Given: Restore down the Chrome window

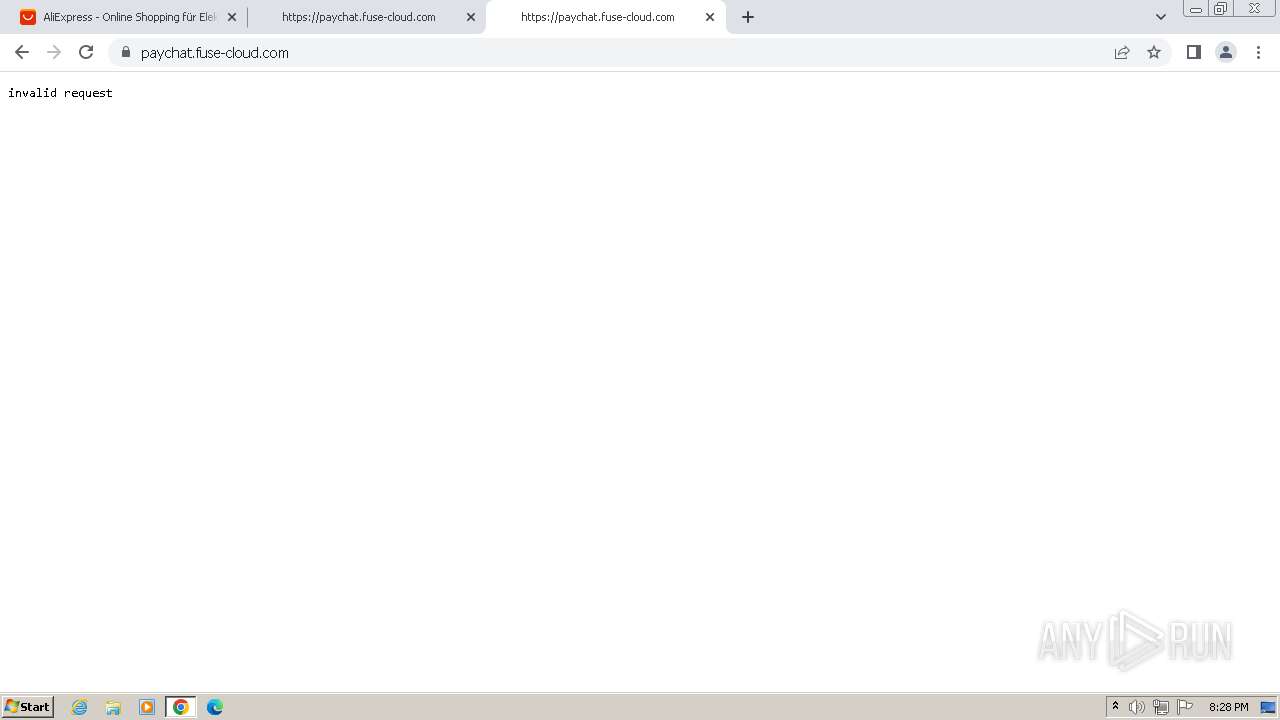Looking at the screenshot, I should (1220, 9).
